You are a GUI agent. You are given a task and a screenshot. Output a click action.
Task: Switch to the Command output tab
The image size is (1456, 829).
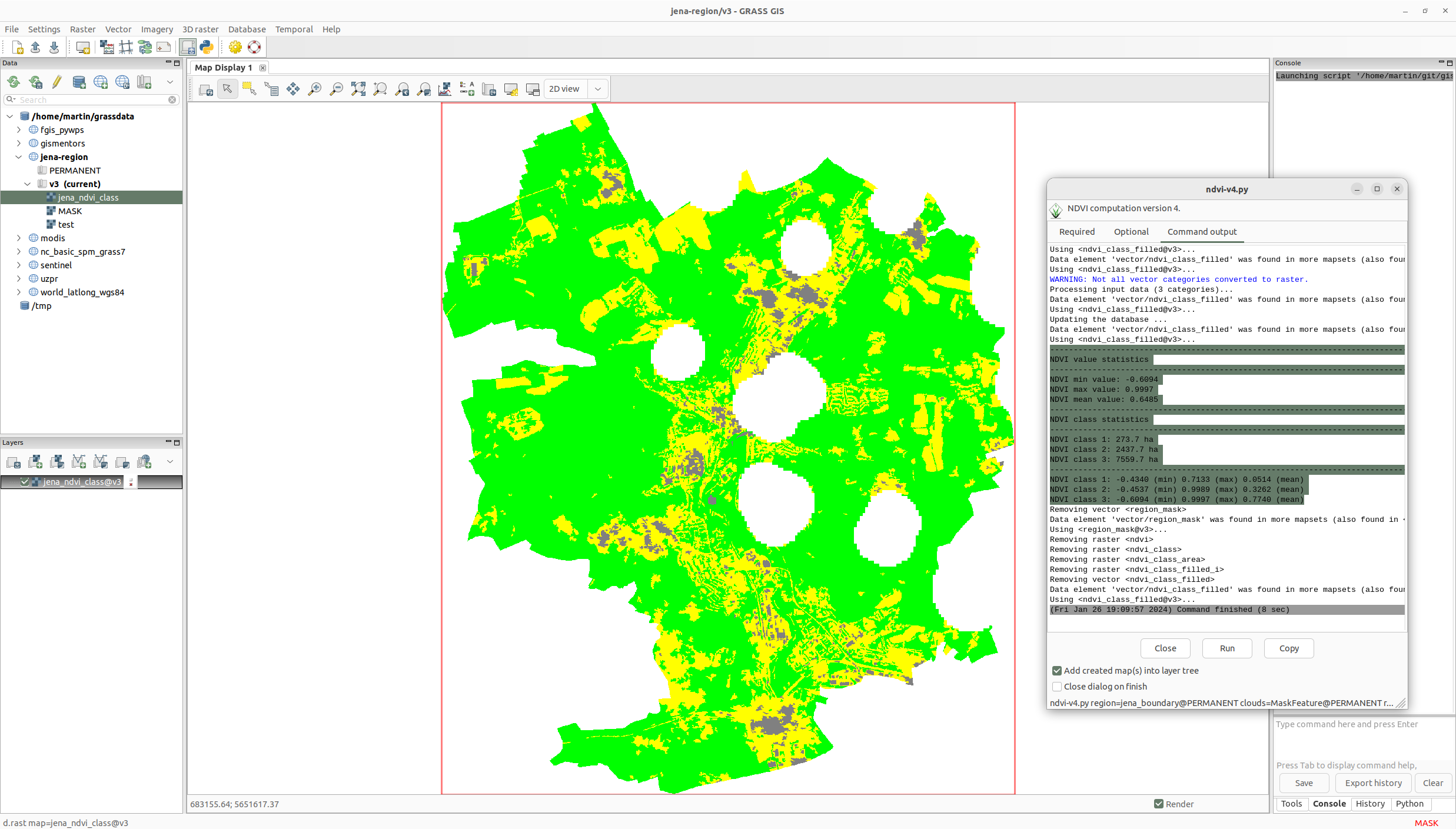point(1201,231)
